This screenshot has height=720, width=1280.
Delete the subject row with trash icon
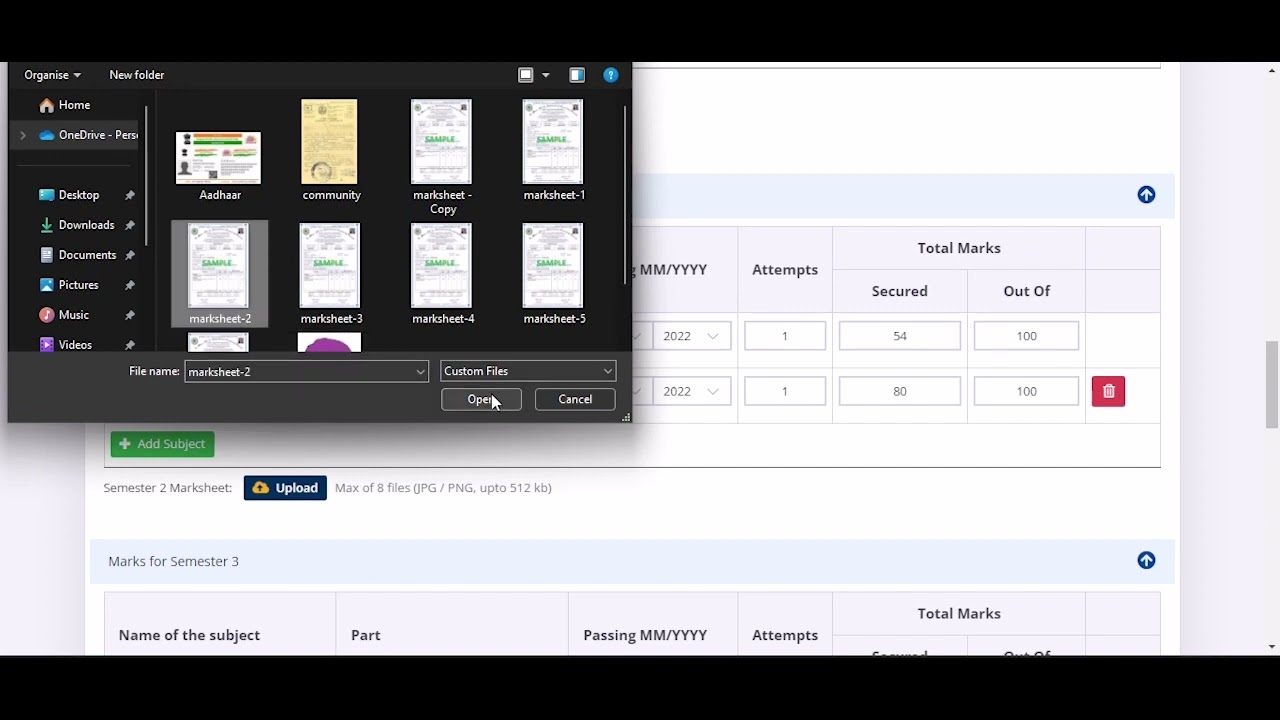pyautogui.click(x=1108, y=391)
